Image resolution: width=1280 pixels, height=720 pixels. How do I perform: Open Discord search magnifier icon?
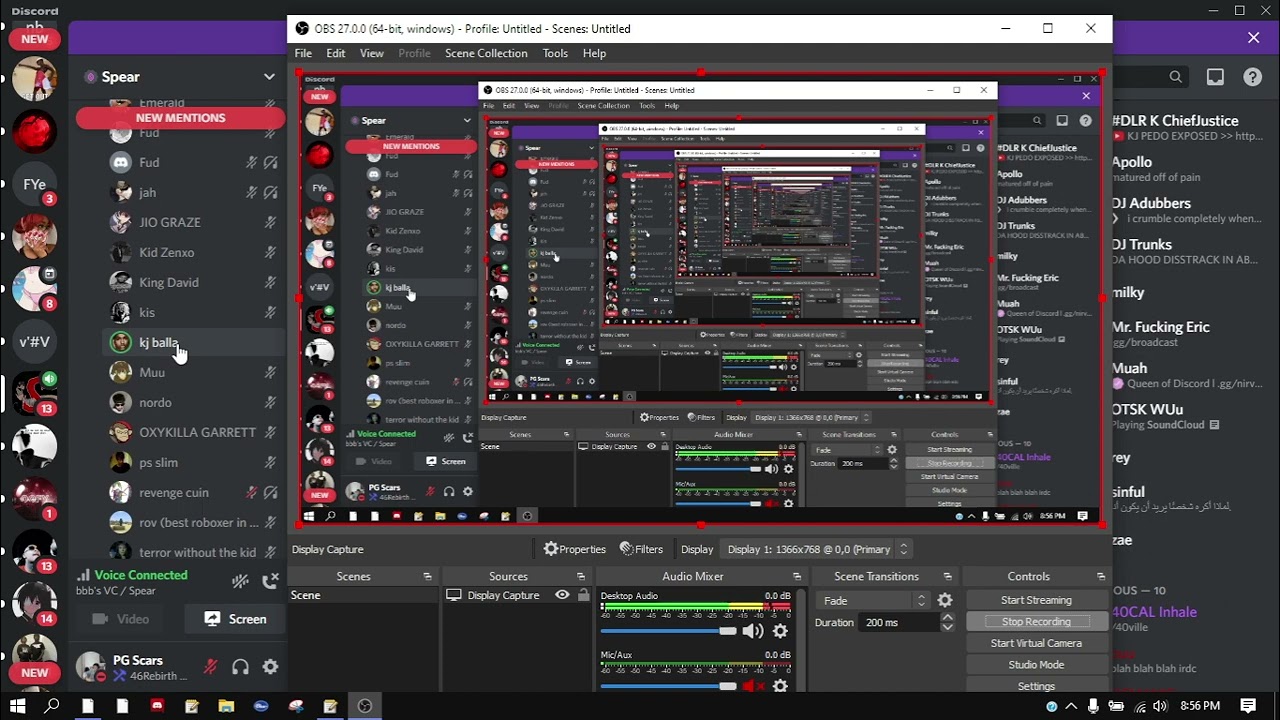[x=1176, y=77]
